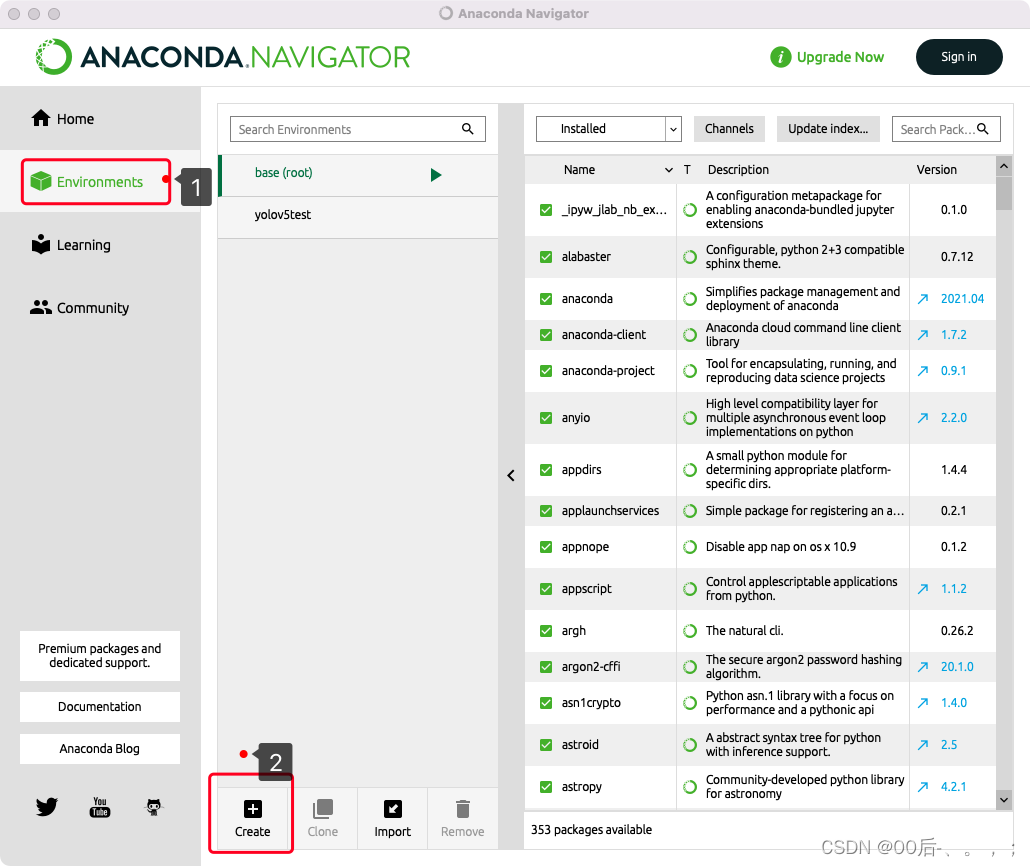Click Premium packages and dedicated support

point(100,656)
